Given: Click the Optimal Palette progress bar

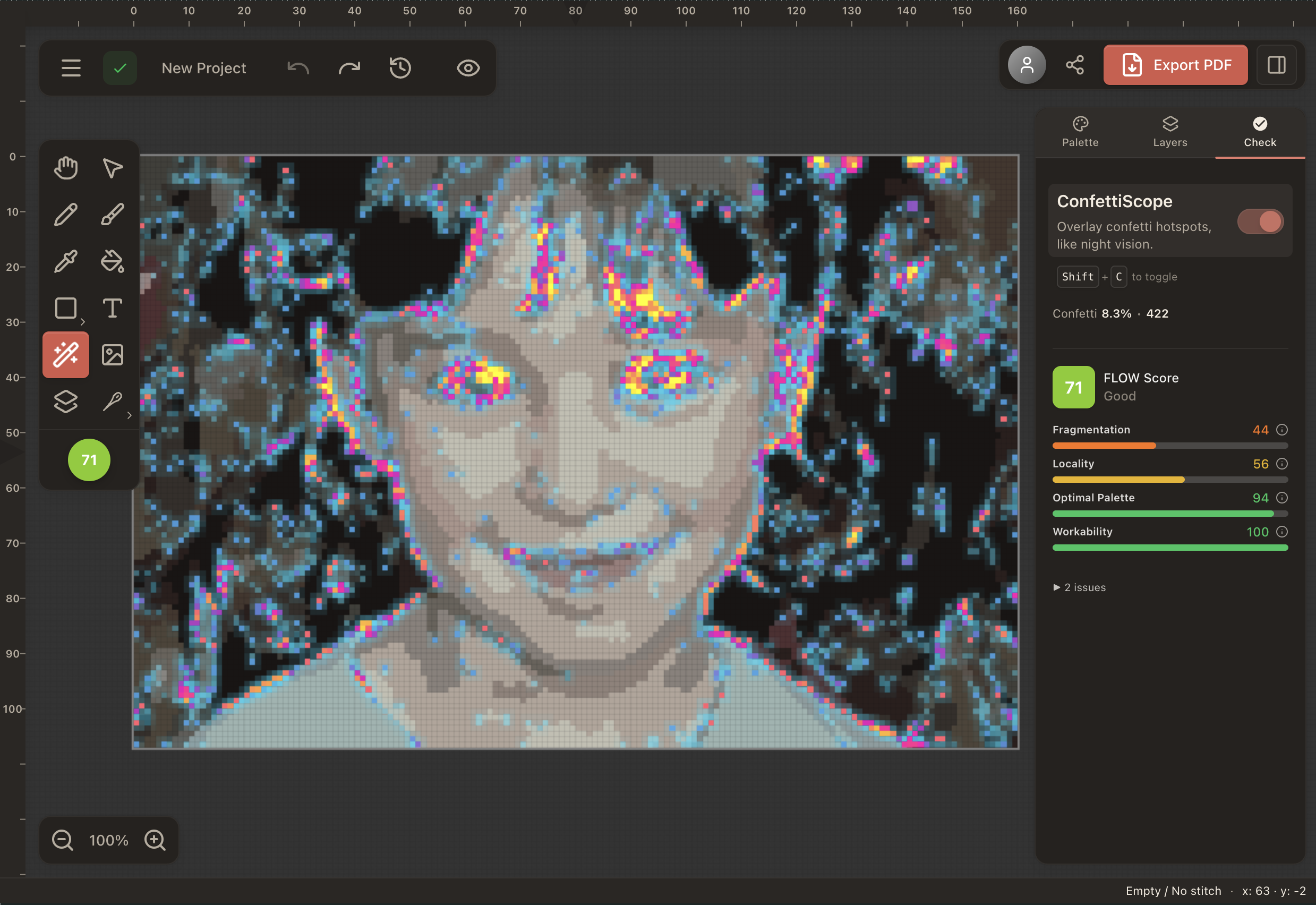Looking at the screenshot, I should [1170, 514].
